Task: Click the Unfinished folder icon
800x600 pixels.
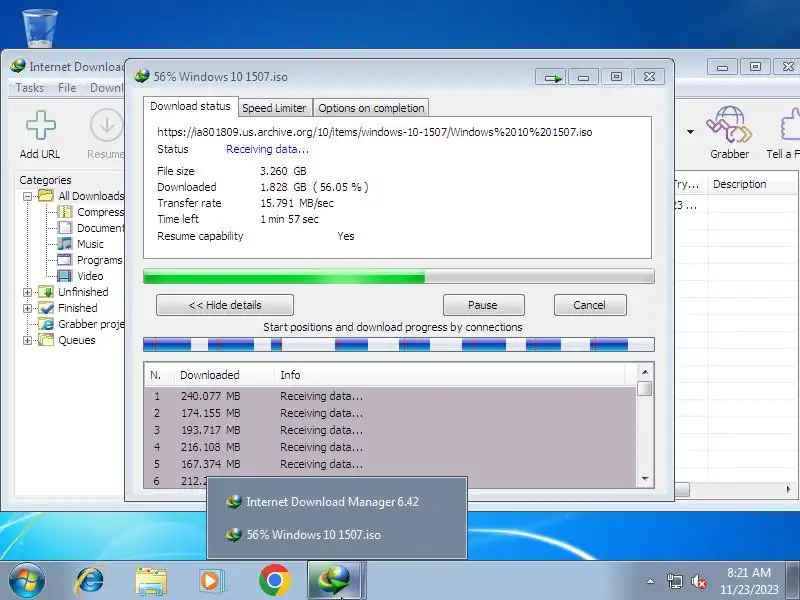Action: 46,292
